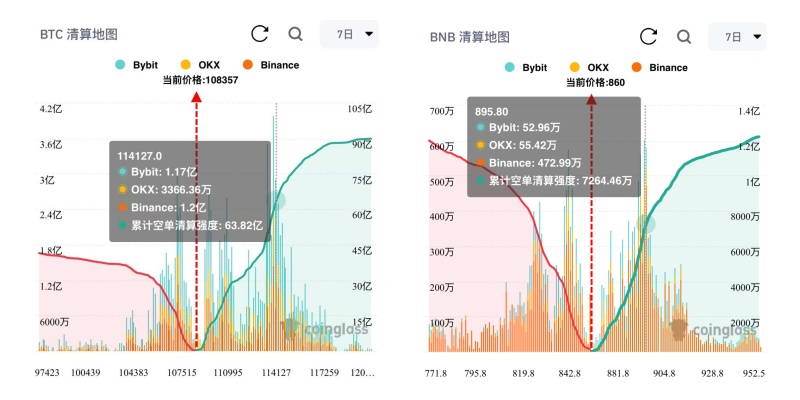Click x-axis label 881.8 on BNB chart
800x400 pixels.
[618, 373]
